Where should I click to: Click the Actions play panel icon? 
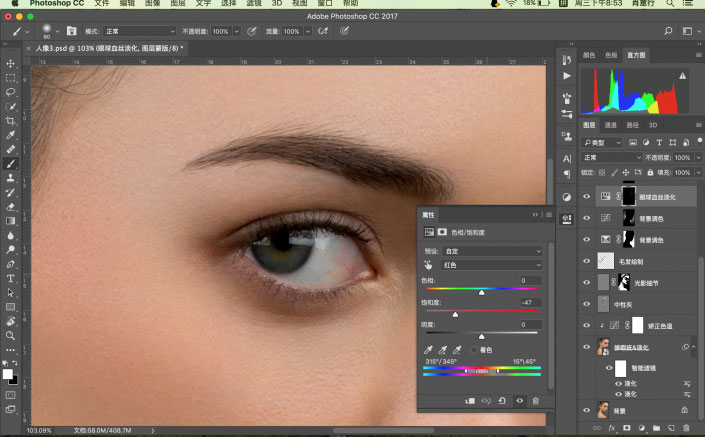(567, 75)
